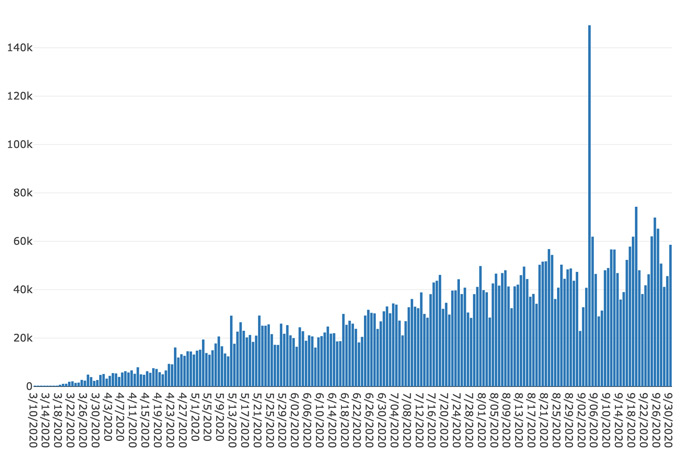
Task: Click the 8/21/2020 date label
Action: coord(544,419)
